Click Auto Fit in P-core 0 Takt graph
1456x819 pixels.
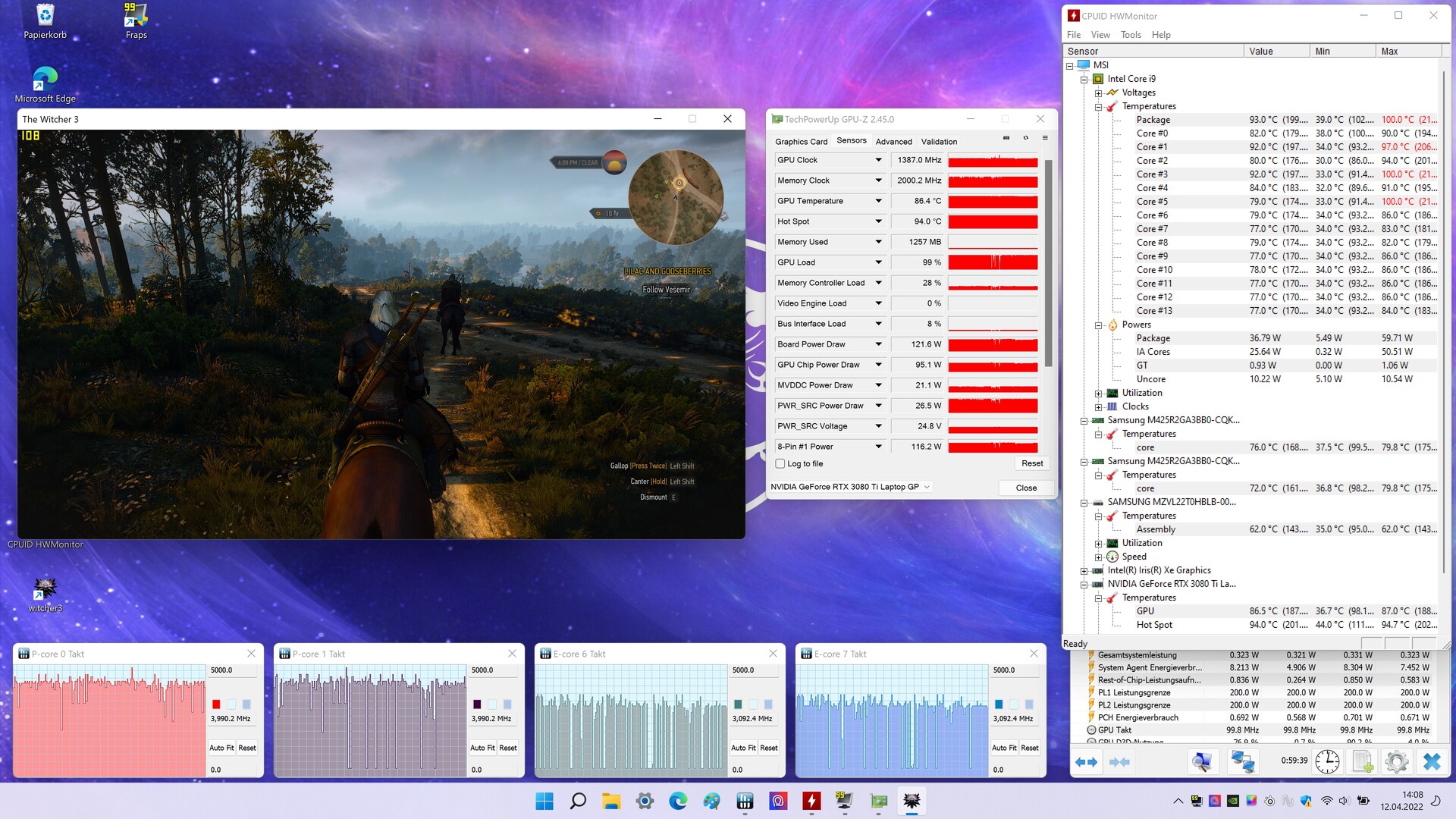pyautogui.click(x=221, y=748)
